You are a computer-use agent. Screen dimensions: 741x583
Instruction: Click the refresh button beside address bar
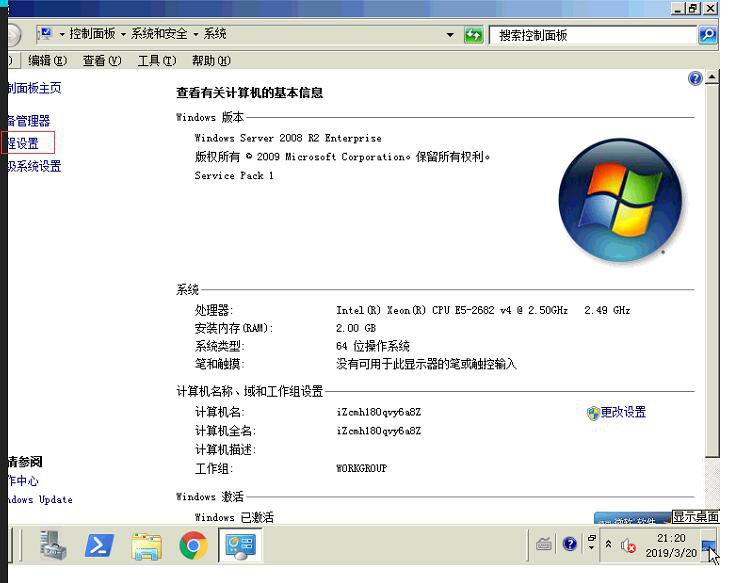point(474,35)
